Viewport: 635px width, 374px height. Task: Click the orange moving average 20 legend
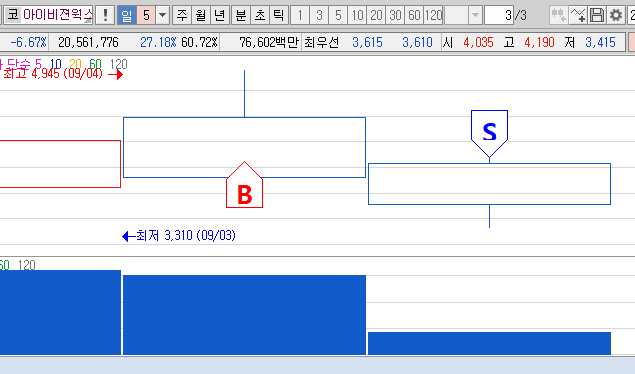(75, 64)
